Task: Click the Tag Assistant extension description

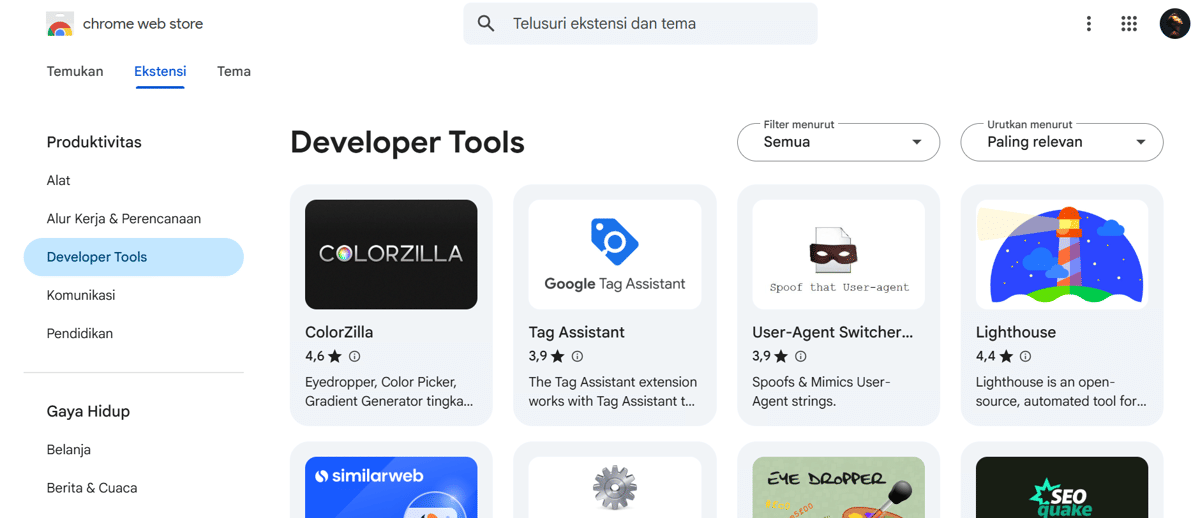Action: tap(613, 391)
